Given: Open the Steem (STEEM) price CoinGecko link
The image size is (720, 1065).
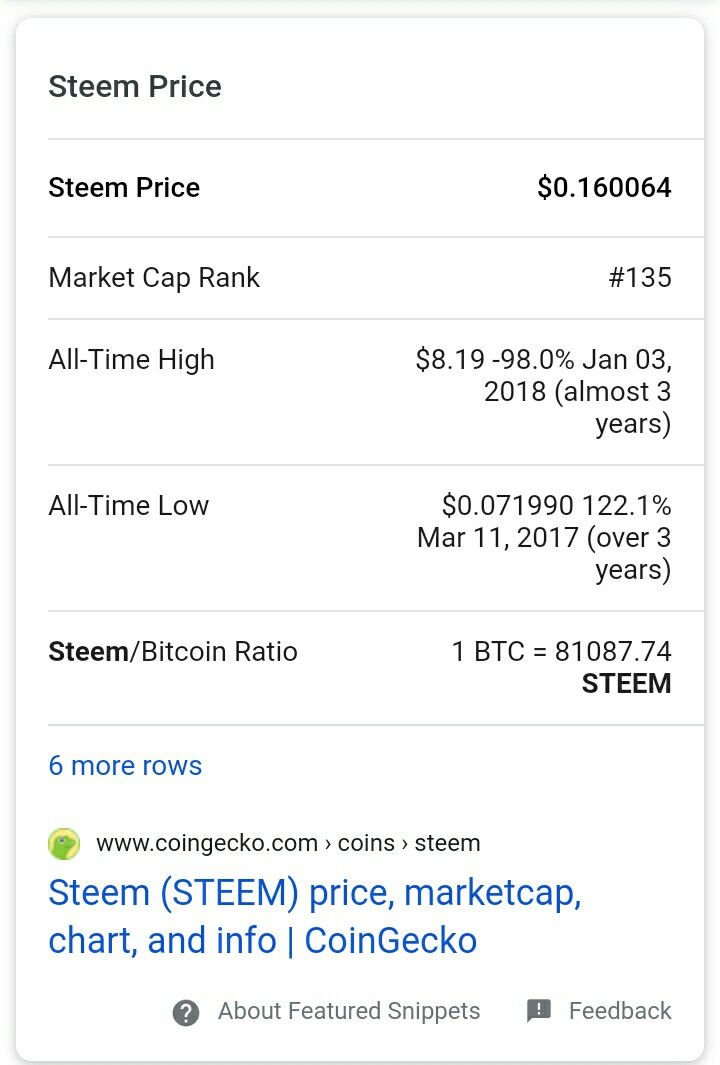Looking at the screenshot, I should tap(314, 917).
